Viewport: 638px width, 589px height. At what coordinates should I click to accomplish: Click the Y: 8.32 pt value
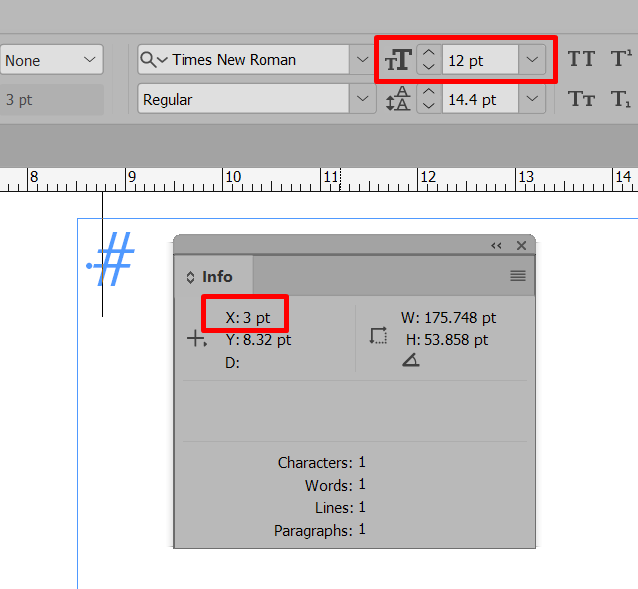[x=258, y=340]
